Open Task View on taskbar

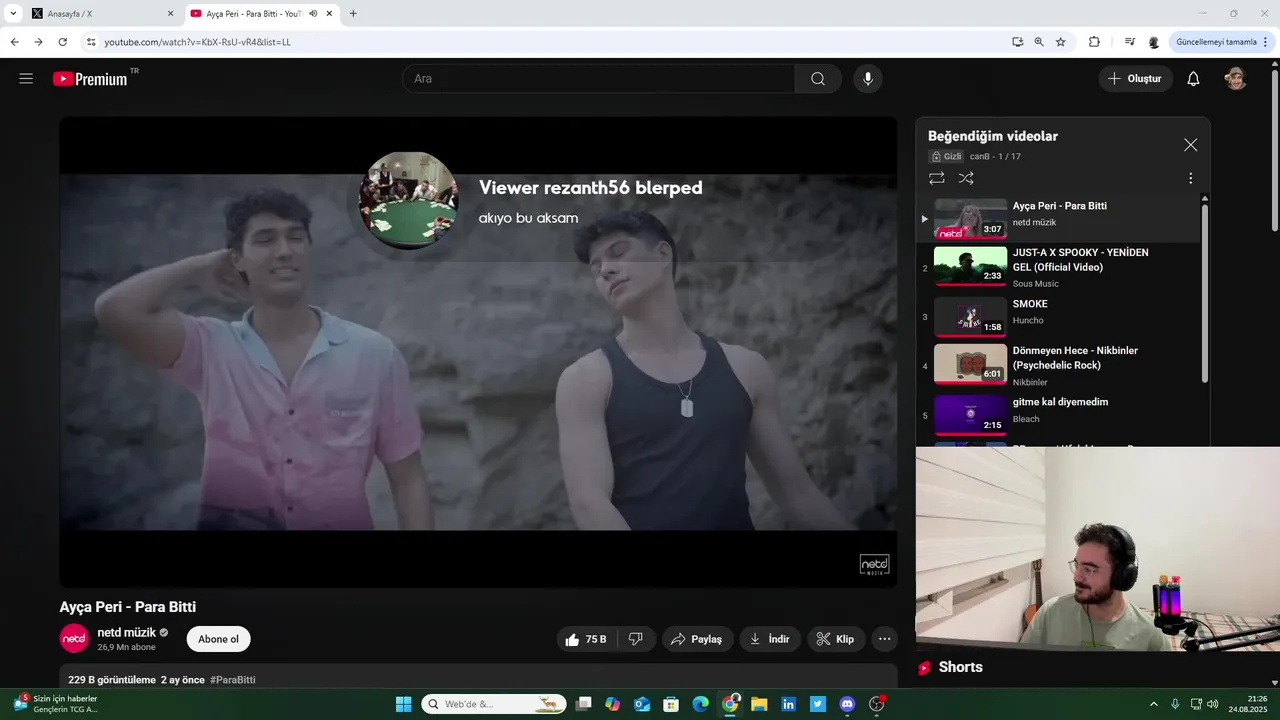tap(584, 704)
